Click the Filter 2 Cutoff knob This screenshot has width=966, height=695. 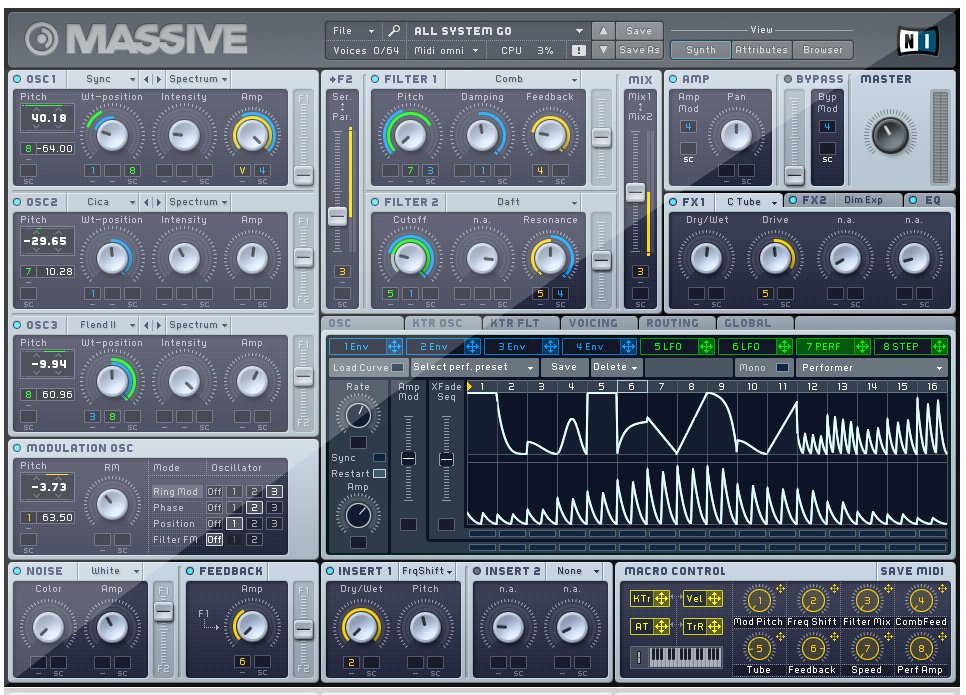click(409, 258)
